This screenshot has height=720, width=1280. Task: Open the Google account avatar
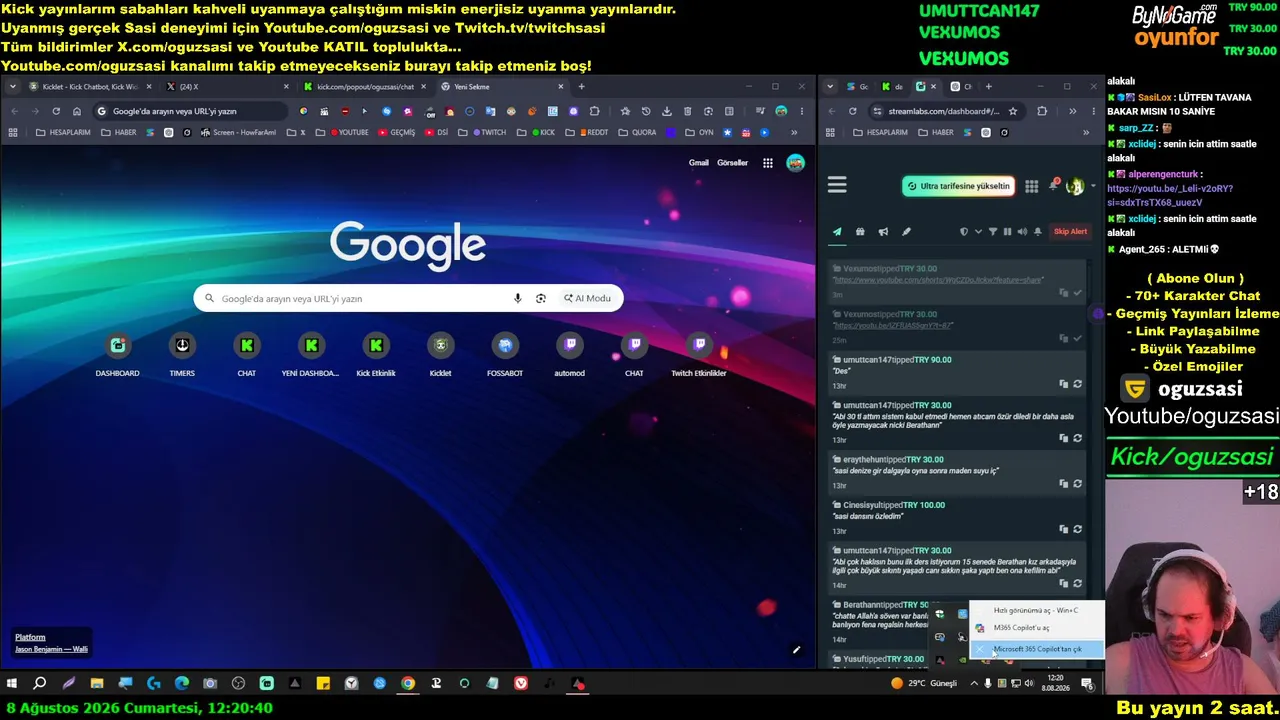pos(795,163)
